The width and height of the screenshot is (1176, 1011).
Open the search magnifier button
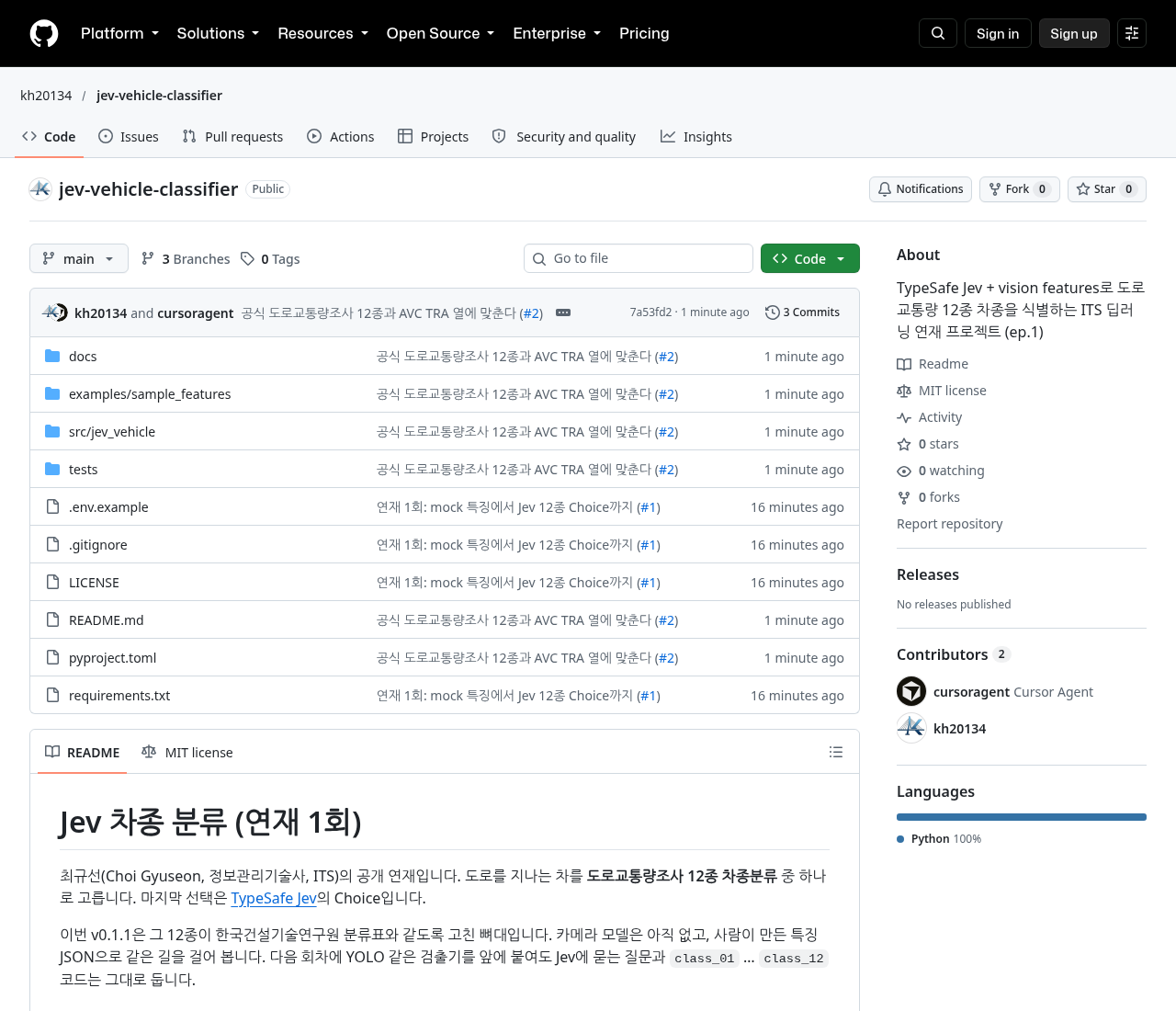pos(938,33)
